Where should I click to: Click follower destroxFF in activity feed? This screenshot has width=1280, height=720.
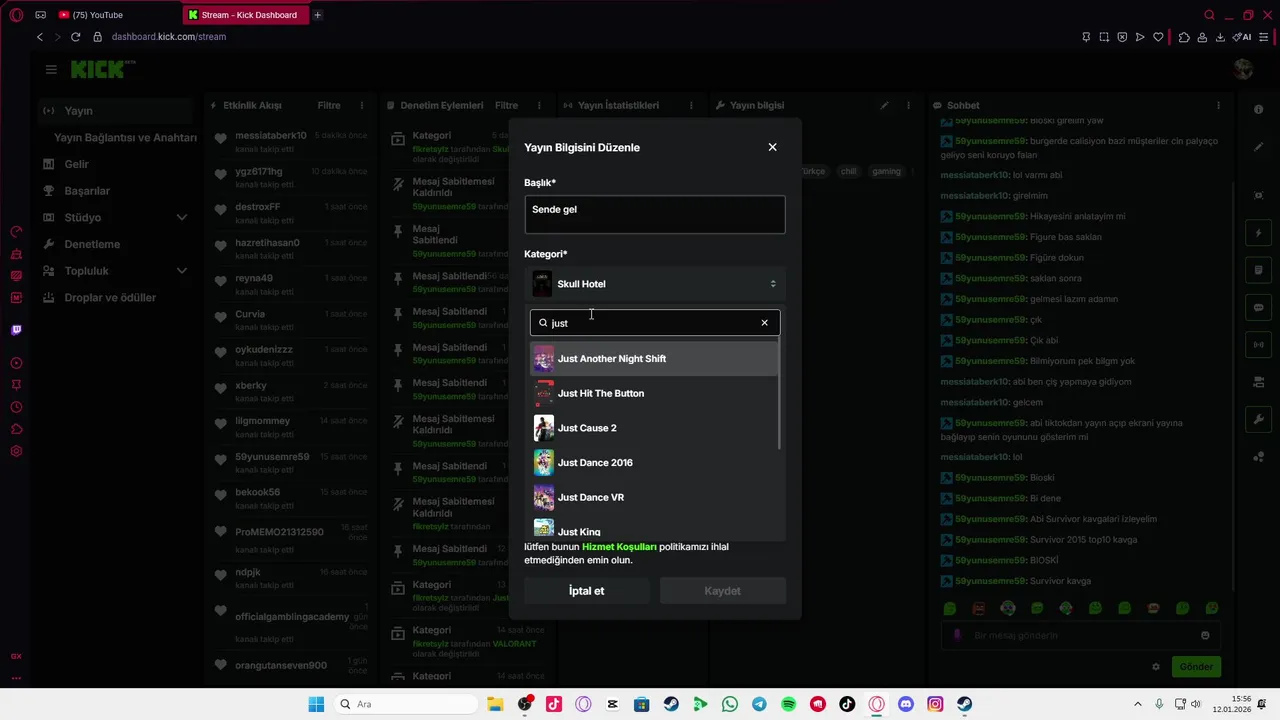pyautogui.click(x=257, y=207)
